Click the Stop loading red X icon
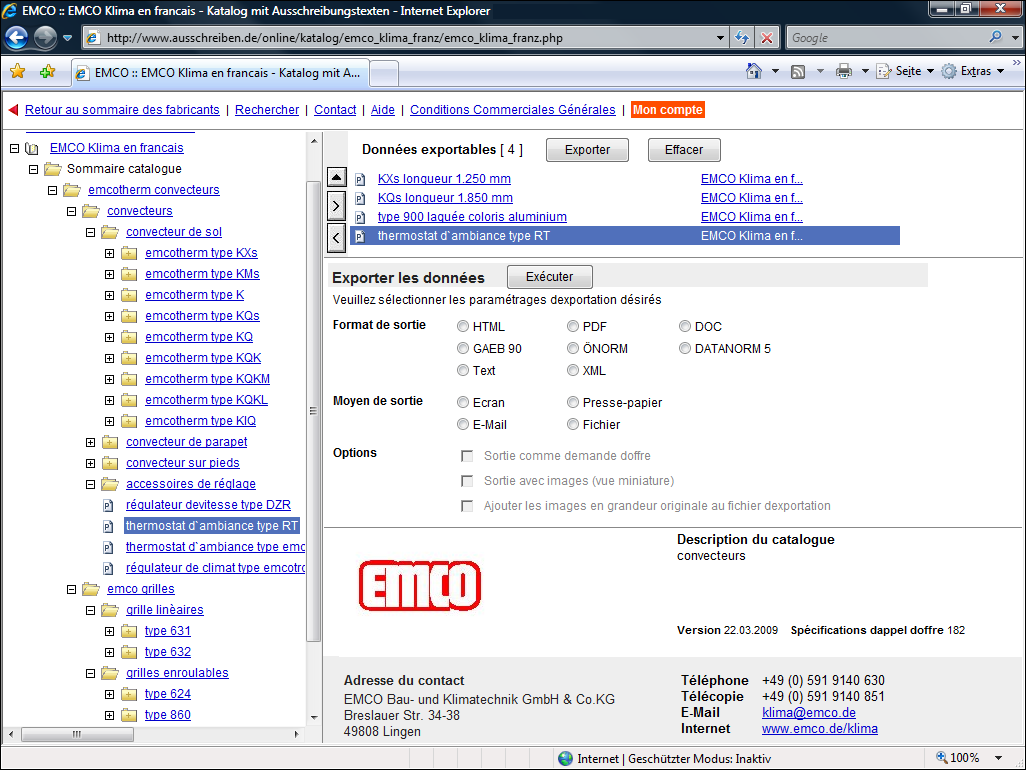 pos(767,38)
